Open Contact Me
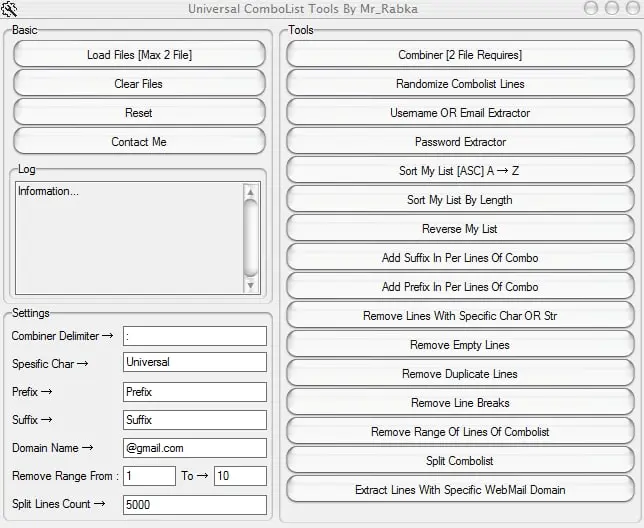This screenshot has height=528, width=644. (139, 141)
